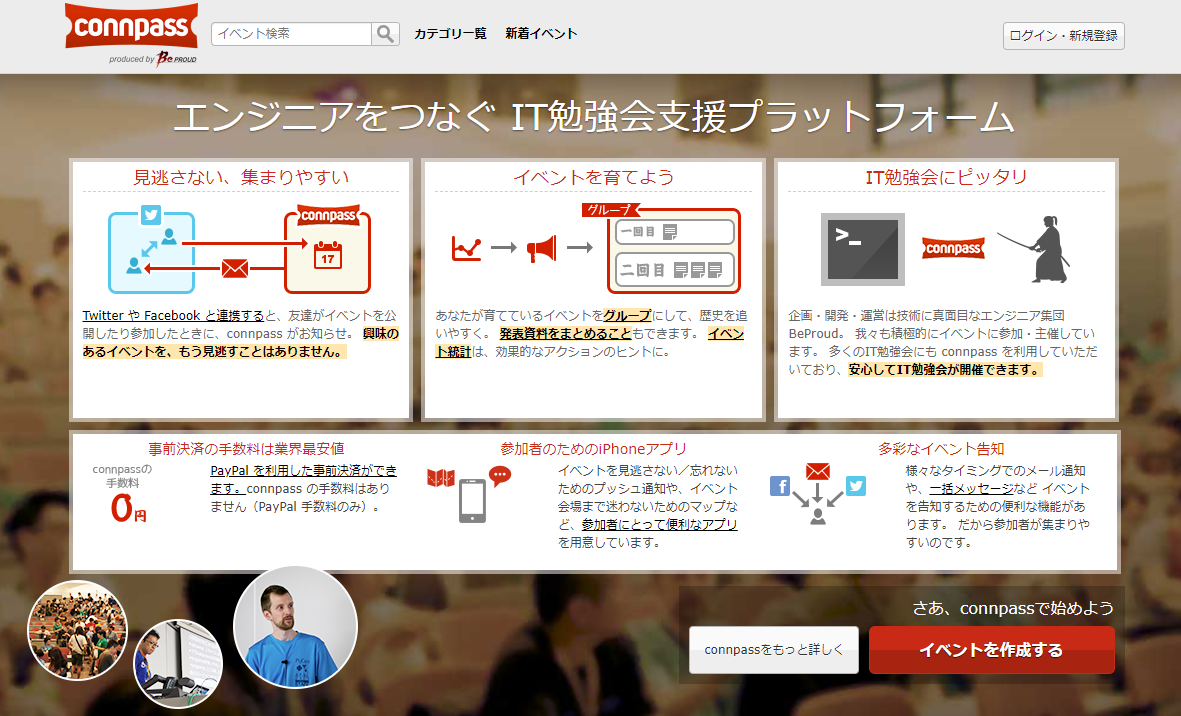Click the terminal prompt icon

click(862, 248)
